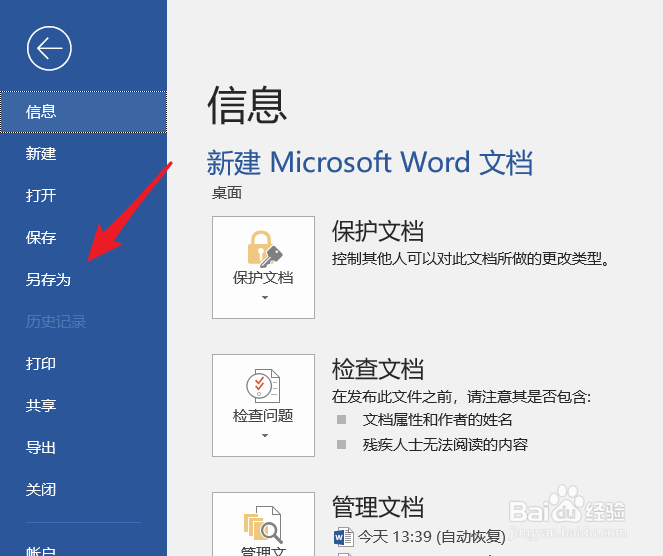Click 关闭 to close the document
Image resolution: width=663 pixels, height=556 pixels.
(x=83, y=490)
